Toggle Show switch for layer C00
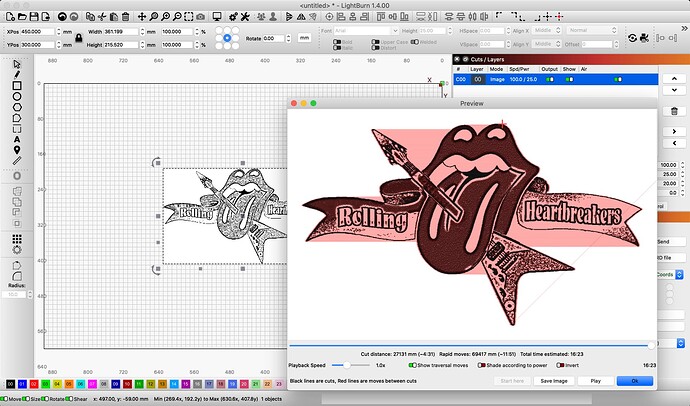This screenshot has height=406, width=690. (569, 80)
